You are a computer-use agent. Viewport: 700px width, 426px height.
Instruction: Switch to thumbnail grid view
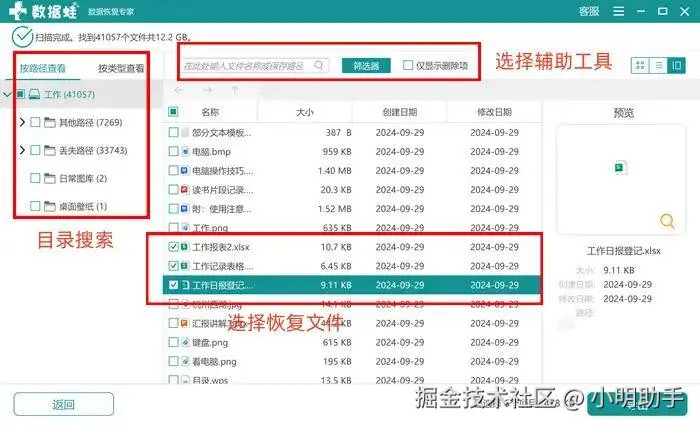point(640,66)
